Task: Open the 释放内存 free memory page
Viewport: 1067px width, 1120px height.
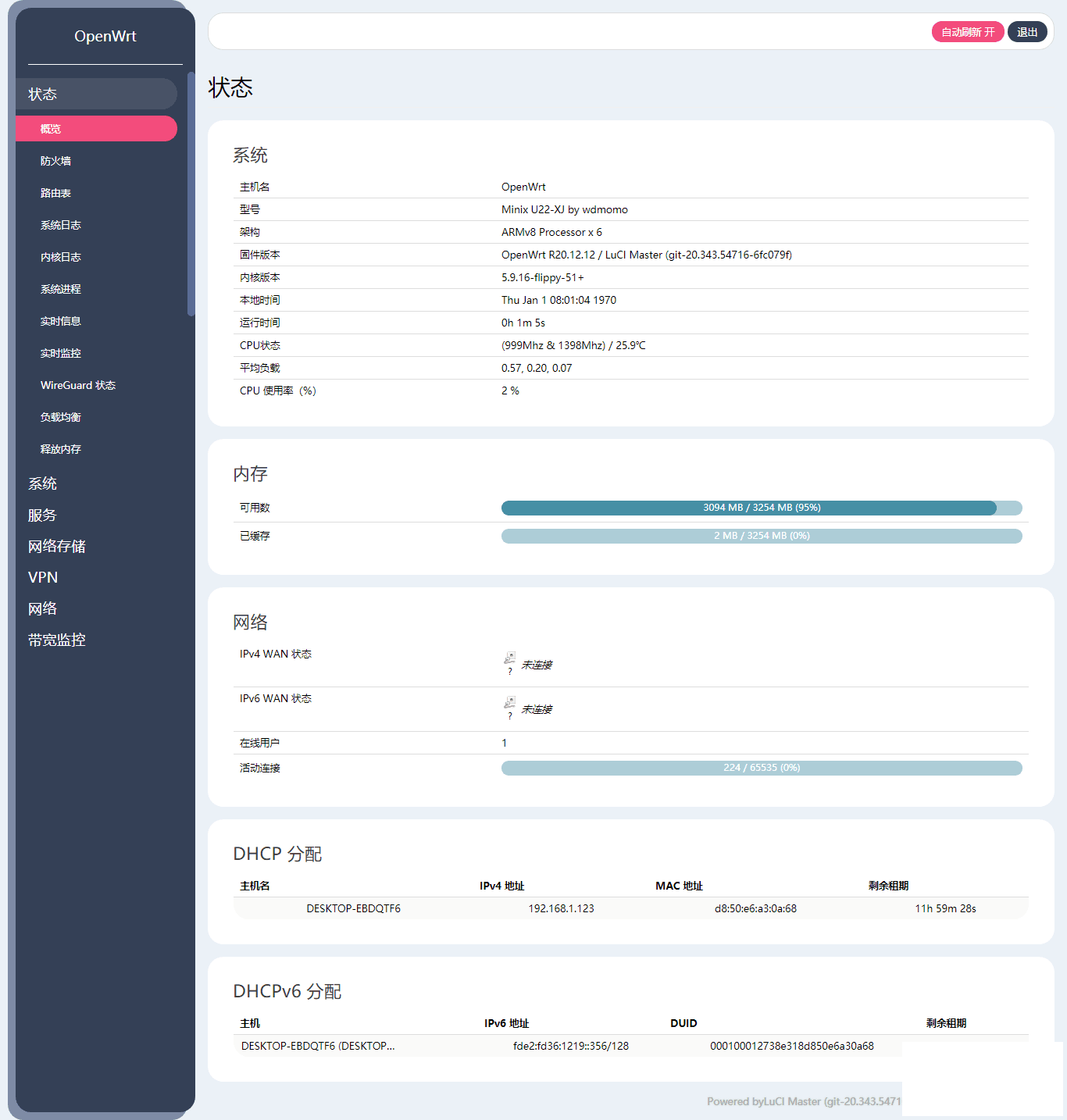Action: coord(61,449)
